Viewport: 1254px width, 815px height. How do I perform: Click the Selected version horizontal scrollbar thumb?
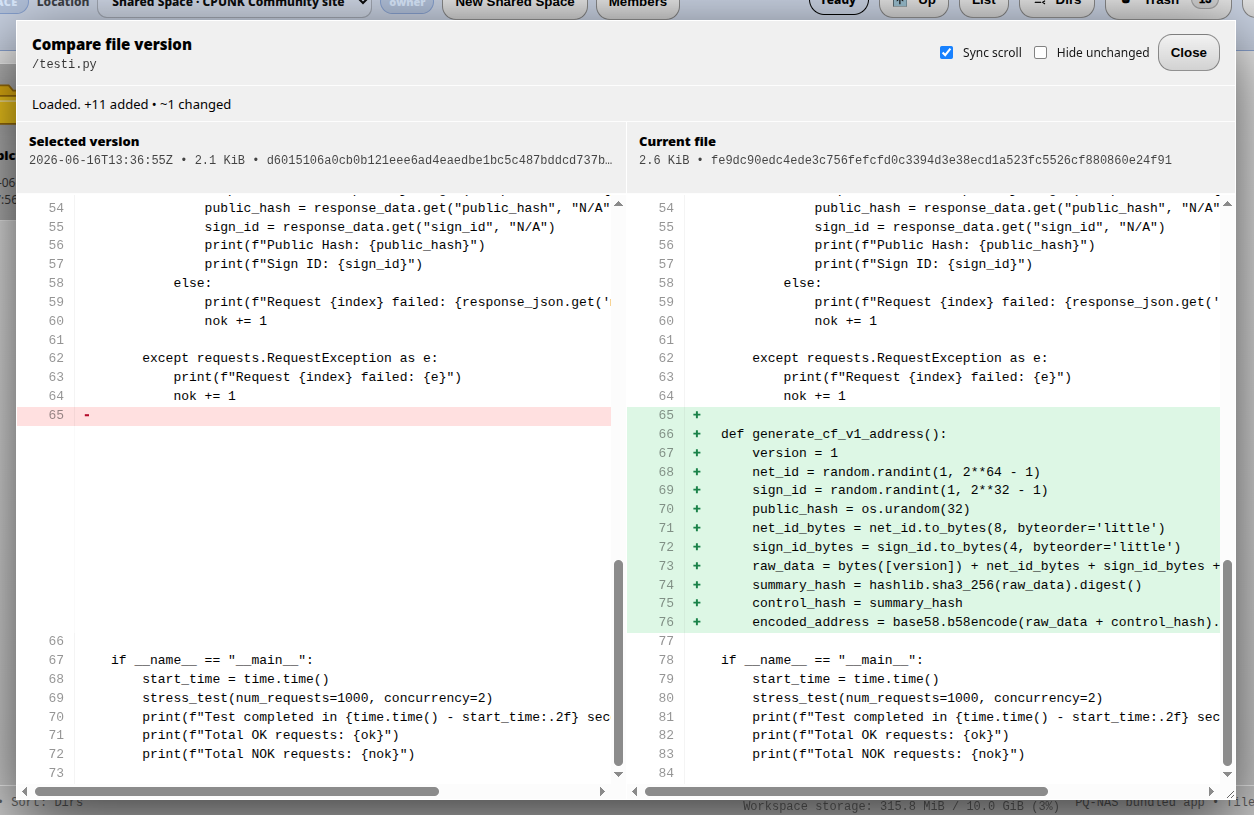coord(236,791)
